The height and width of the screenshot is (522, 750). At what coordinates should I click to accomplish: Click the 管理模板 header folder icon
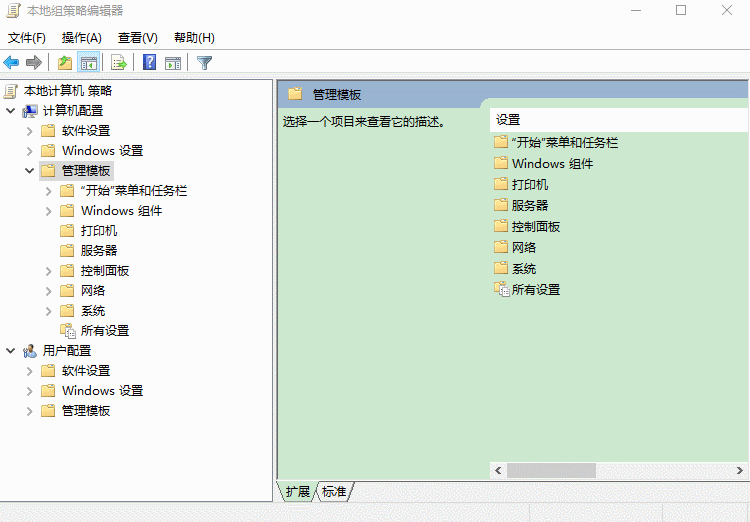tap(295, 94)
